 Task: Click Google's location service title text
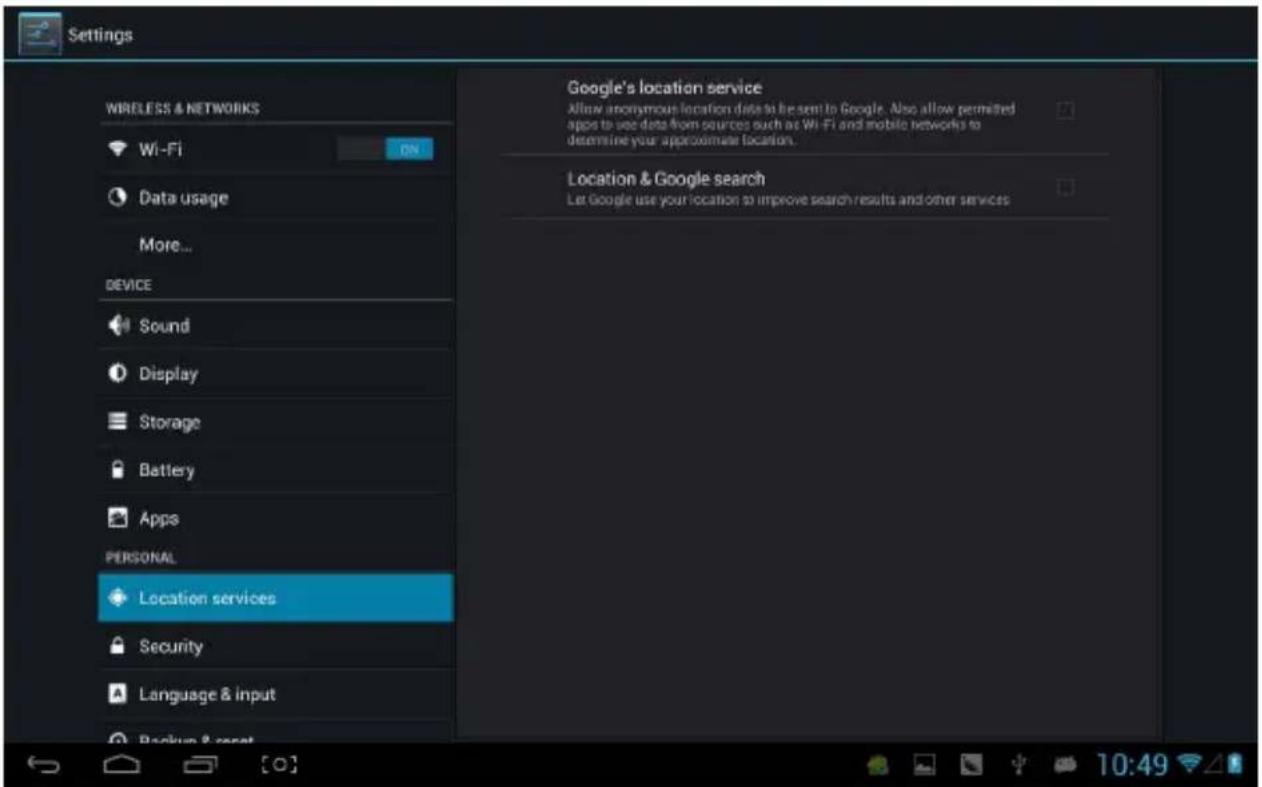click(x=665, y=88)
